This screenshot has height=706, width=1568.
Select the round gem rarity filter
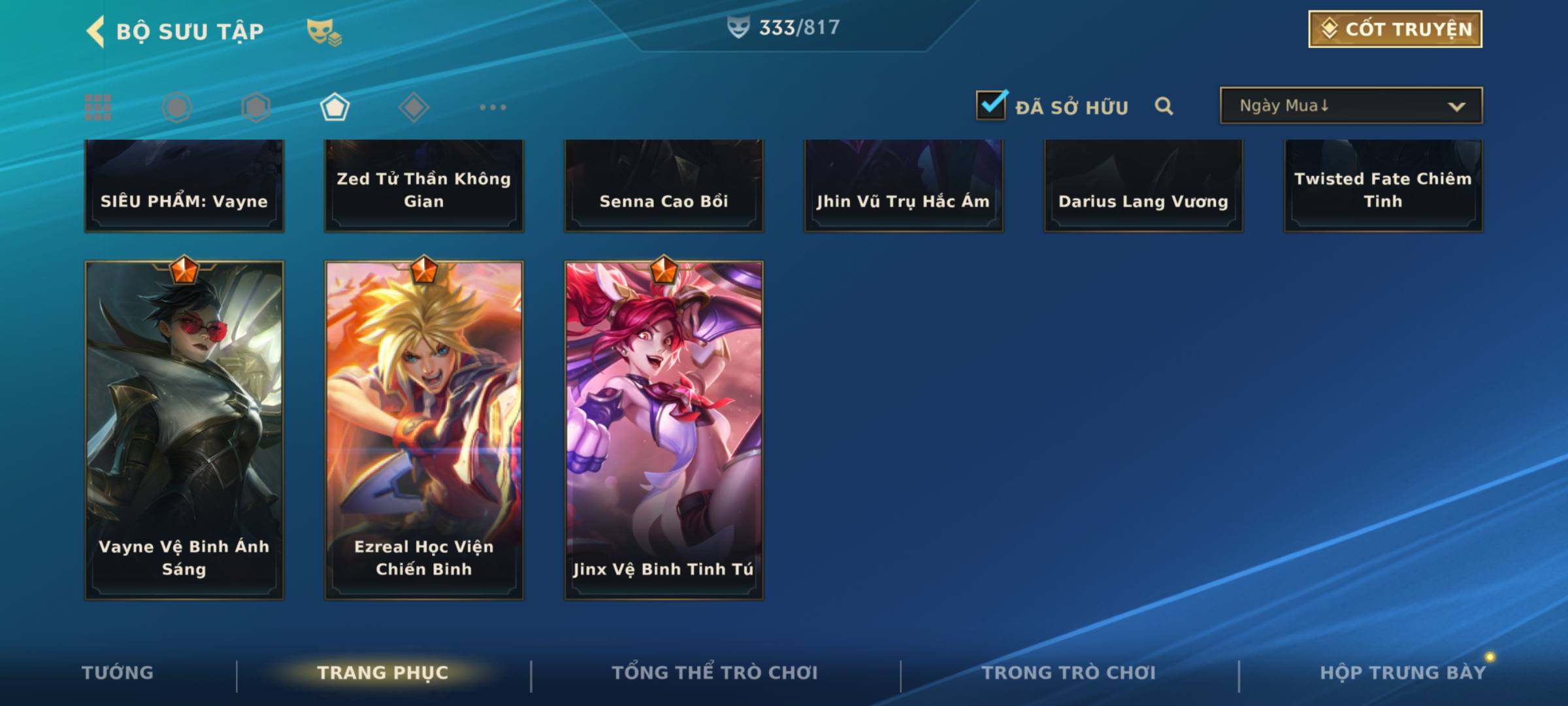pos(177,107)
